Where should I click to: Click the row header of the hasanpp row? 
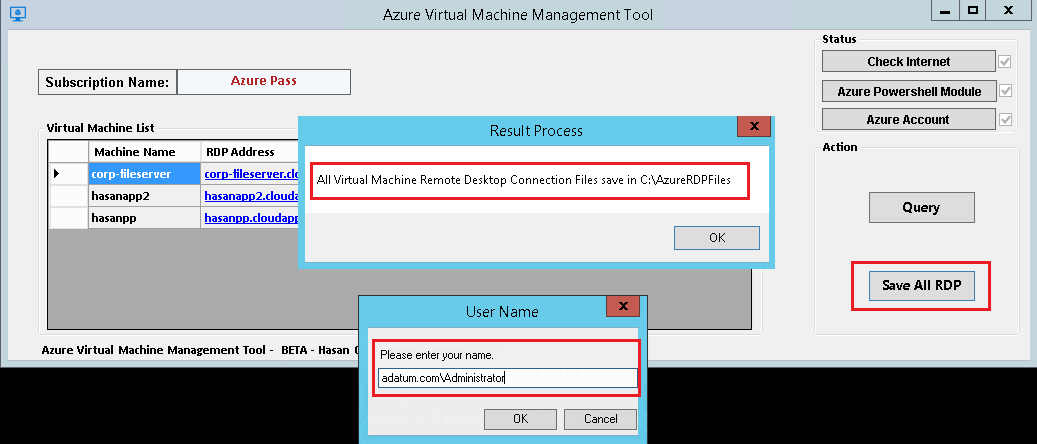coord(68,218)
